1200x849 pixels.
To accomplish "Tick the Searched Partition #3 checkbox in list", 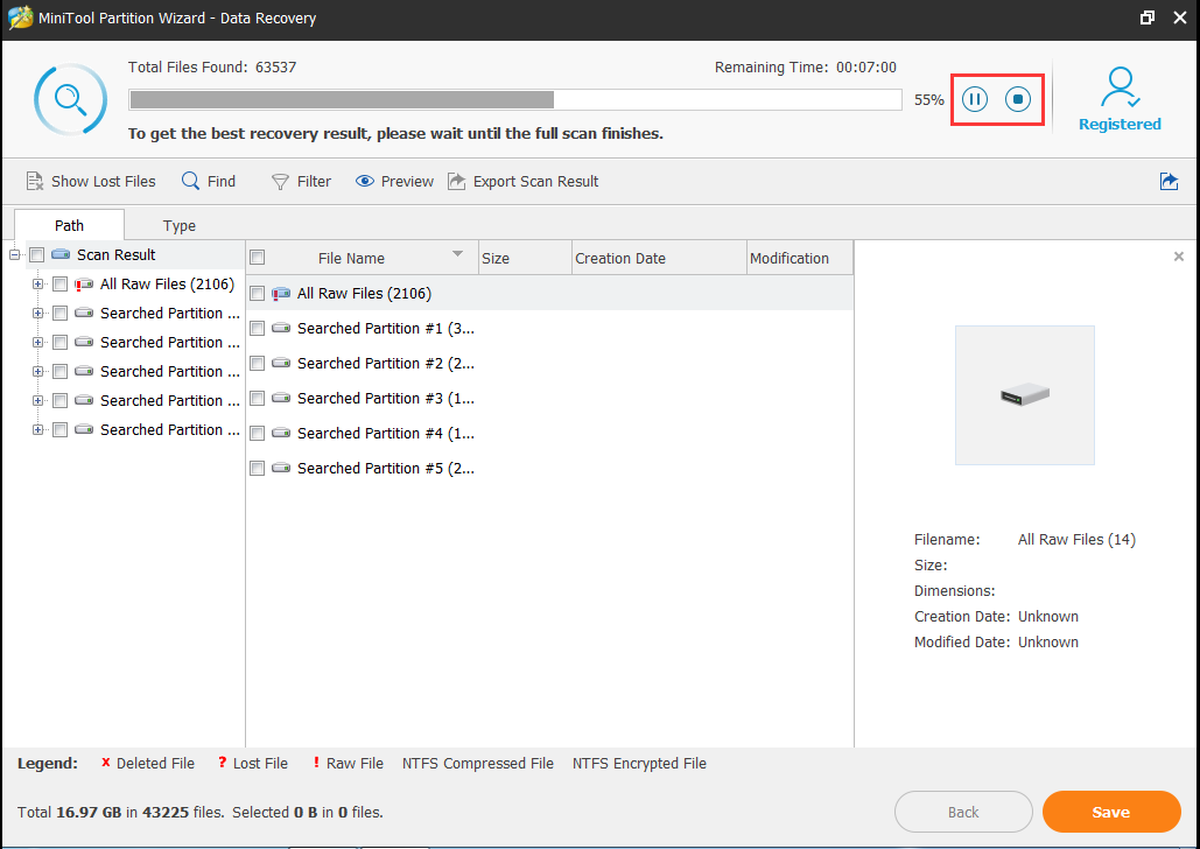I will pyautogui.click(x=257, y=398).
